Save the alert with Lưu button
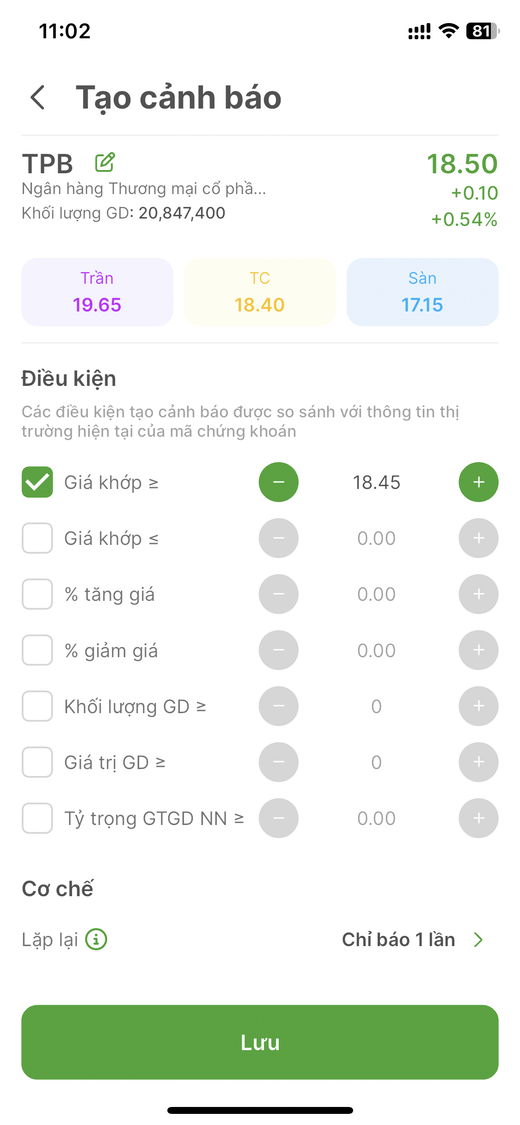Screen dimensions: 520x1125 pyautogui.click(x=260, y=1042)
